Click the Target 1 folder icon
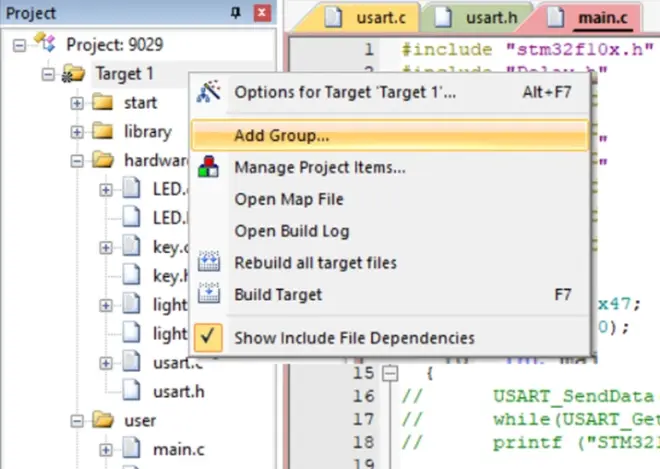Image resolution: width=660 pixels, height=469 pixels. coord(73,74)
